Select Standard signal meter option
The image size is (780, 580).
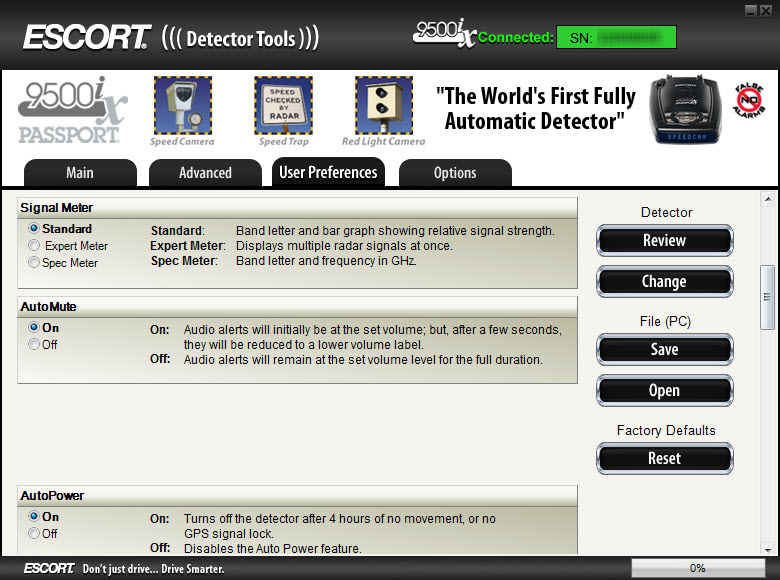click(x=35, y=229)
